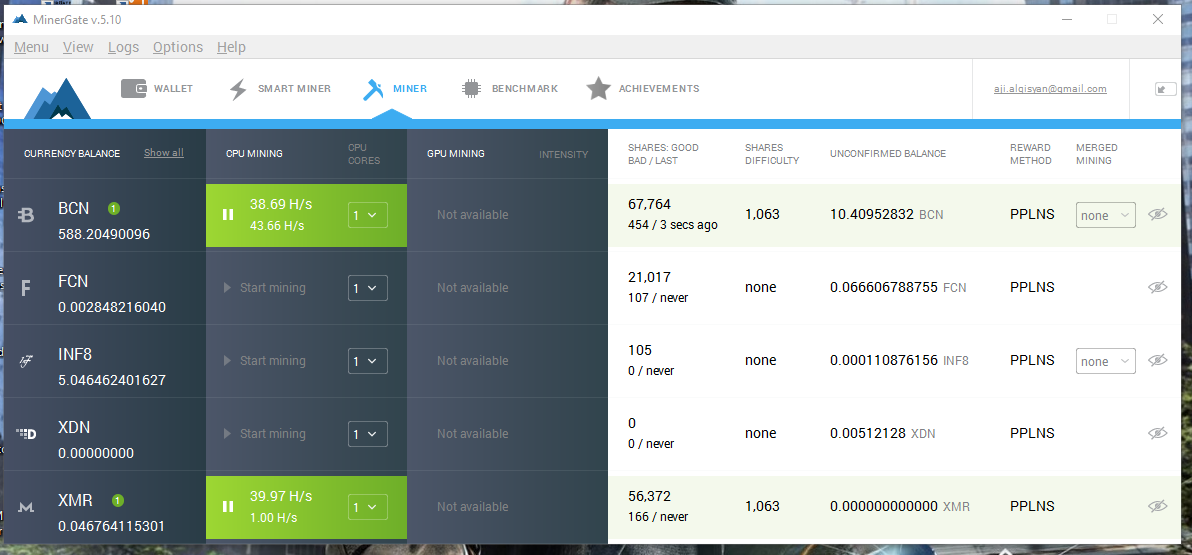Click the Benchmark chip icon
The width and height of the screenshot is (1192, 555).
[x=471, y=89]
